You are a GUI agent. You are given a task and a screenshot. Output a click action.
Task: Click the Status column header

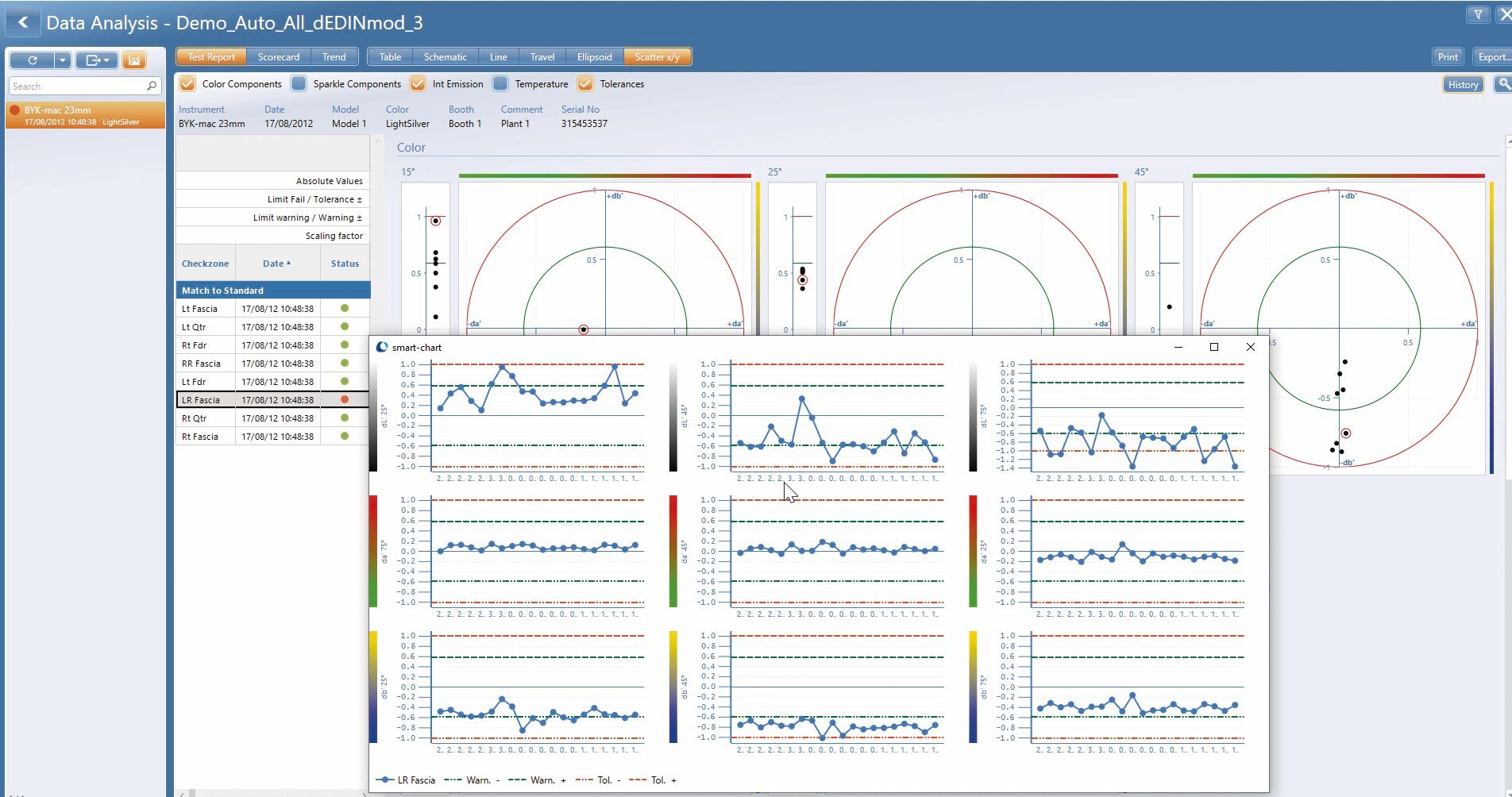(345, 264)
